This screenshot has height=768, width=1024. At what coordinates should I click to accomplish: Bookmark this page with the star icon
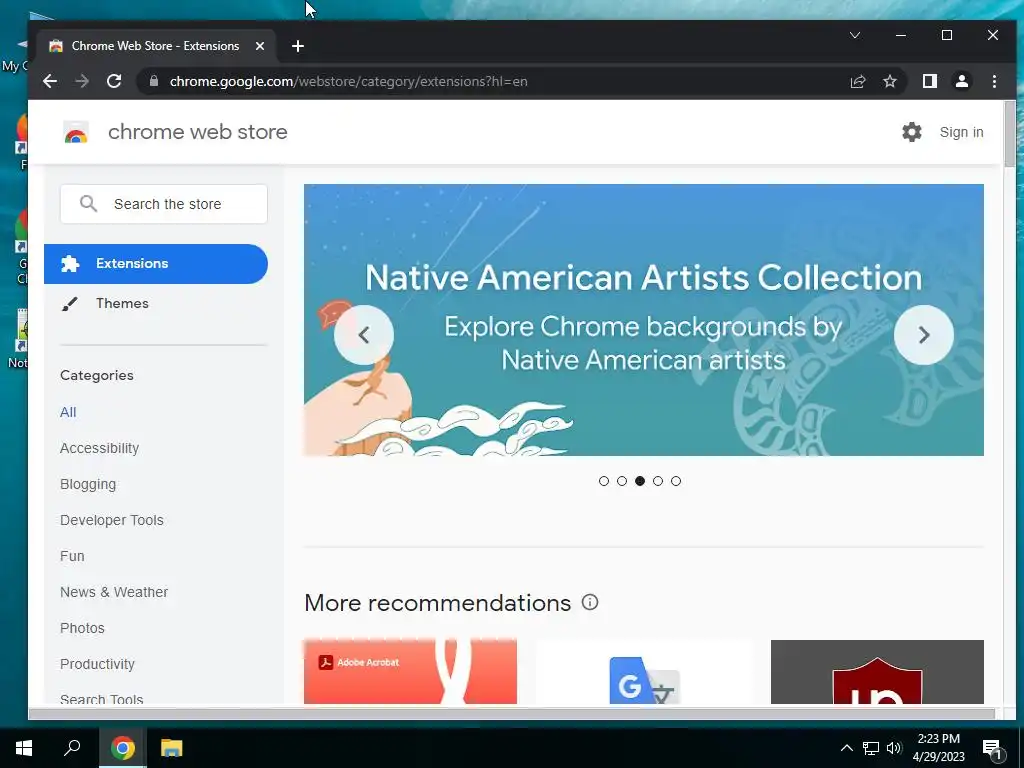pyautogui.click(x=889, y=81)
